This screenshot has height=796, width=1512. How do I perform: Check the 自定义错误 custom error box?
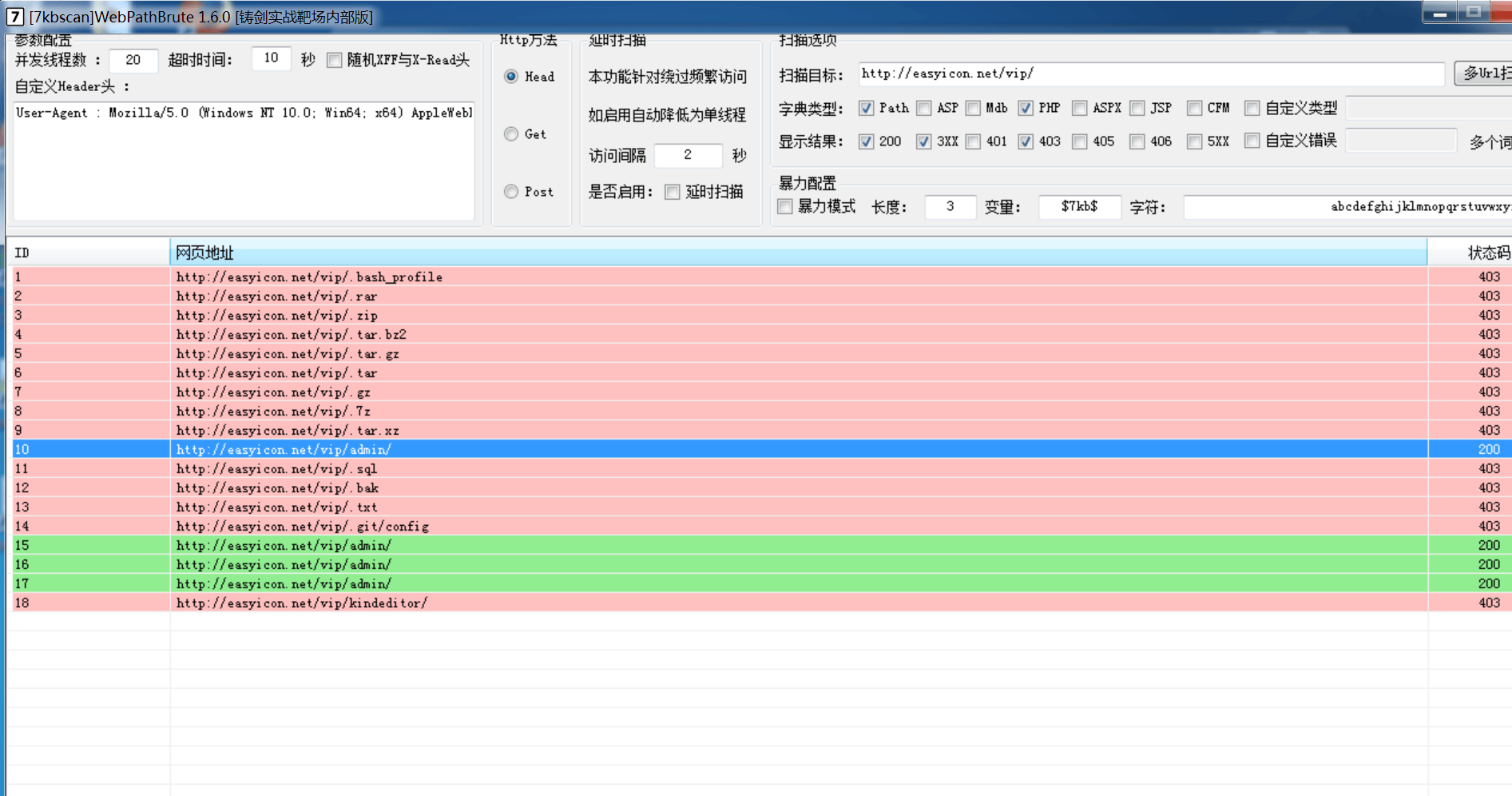tap(1252, 141)
